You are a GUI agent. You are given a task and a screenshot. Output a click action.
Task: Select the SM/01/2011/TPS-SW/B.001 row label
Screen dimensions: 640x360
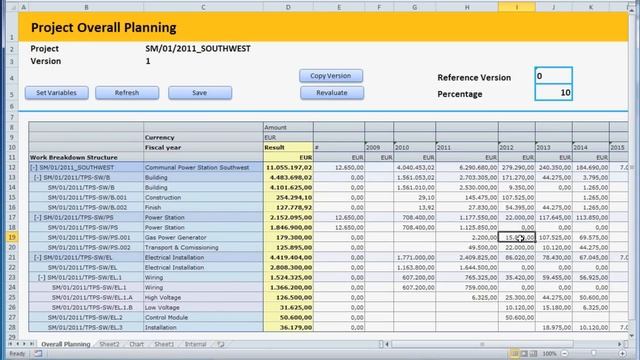tap(86, 198)
